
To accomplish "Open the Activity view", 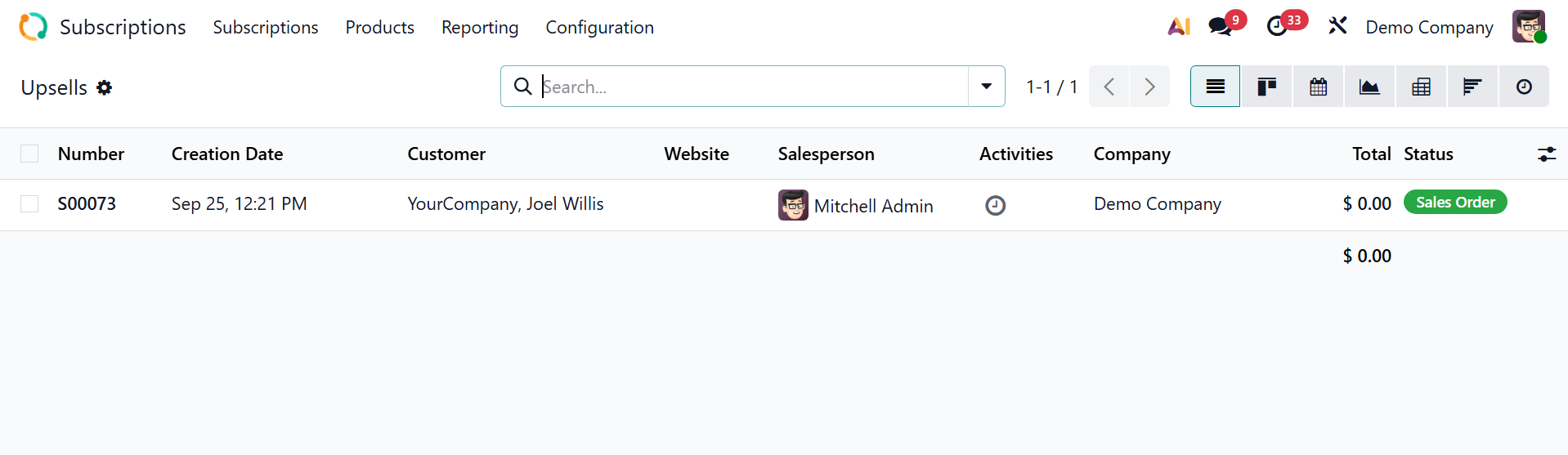I will 1524,87.
